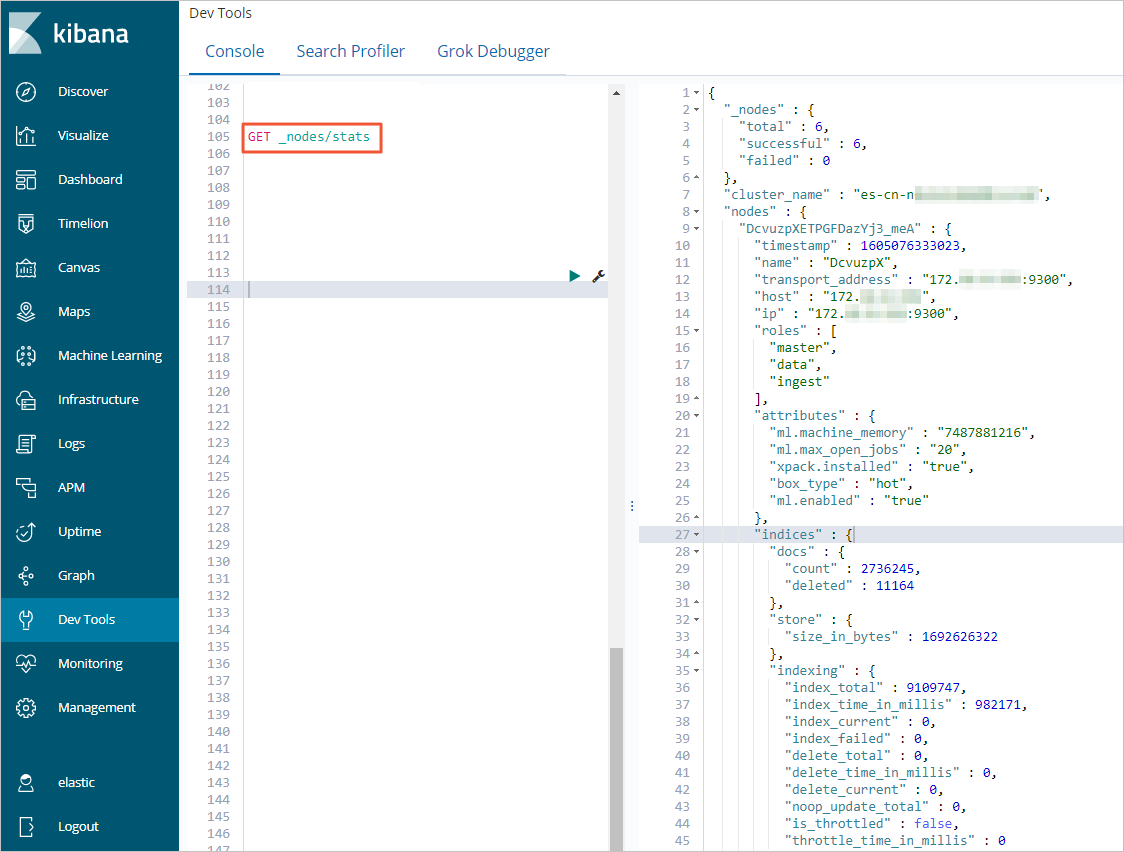This screenshot has height=852, width=1124.
Task: Collapse indexing fold arrow line 35
Action: (x=696, y=671)
